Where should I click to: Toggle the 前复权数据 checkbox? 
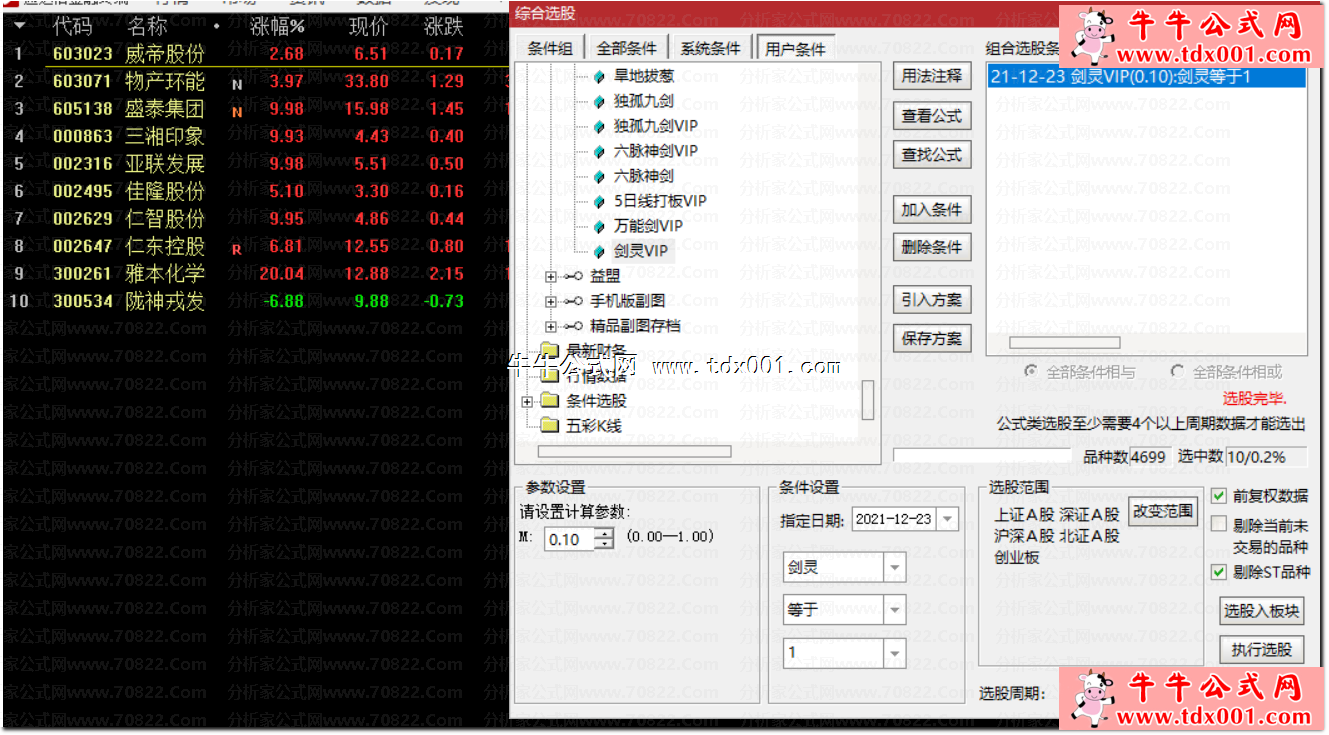pos(1219,496)
